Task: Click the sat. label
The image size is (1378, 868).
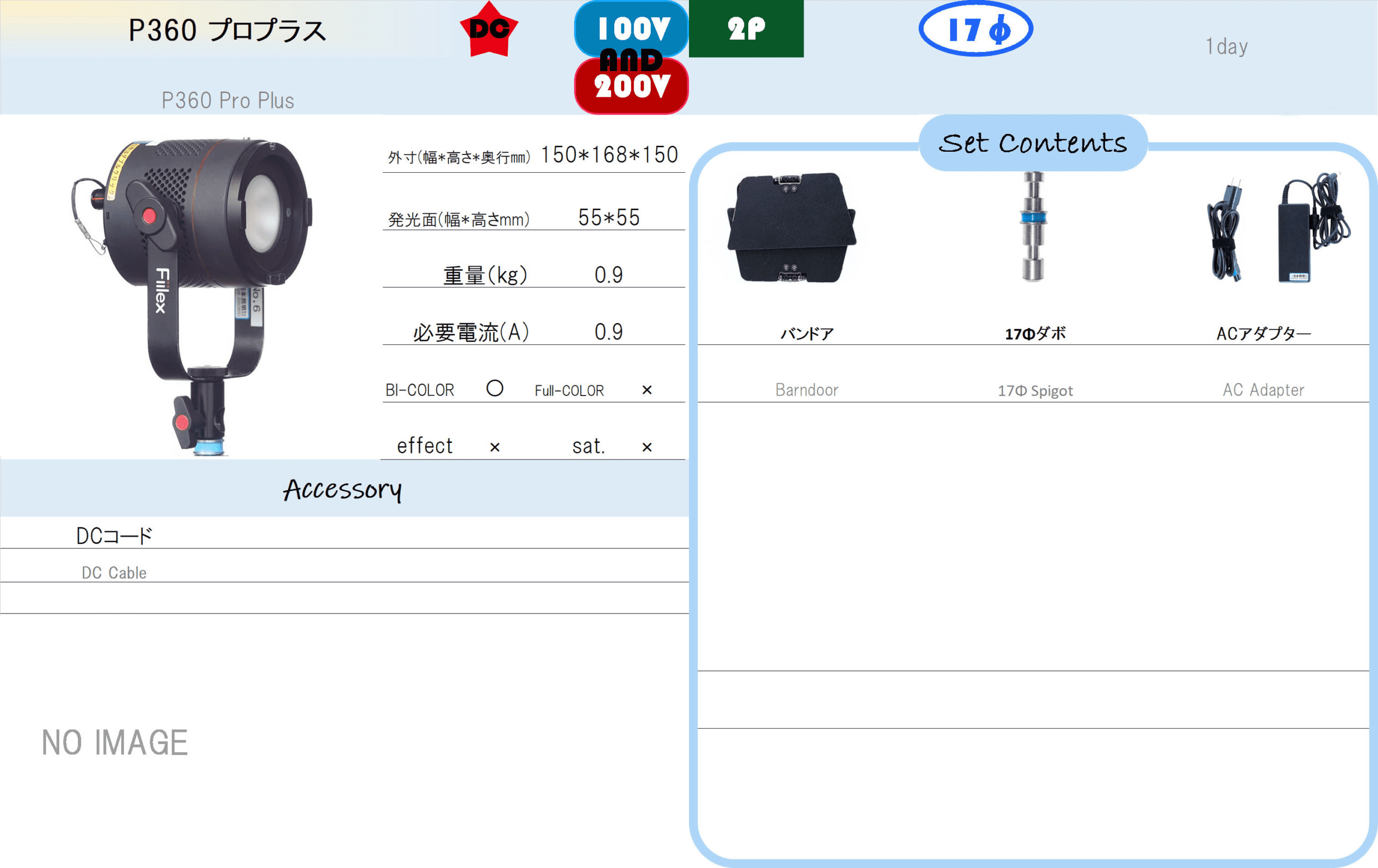Action: 589,447
